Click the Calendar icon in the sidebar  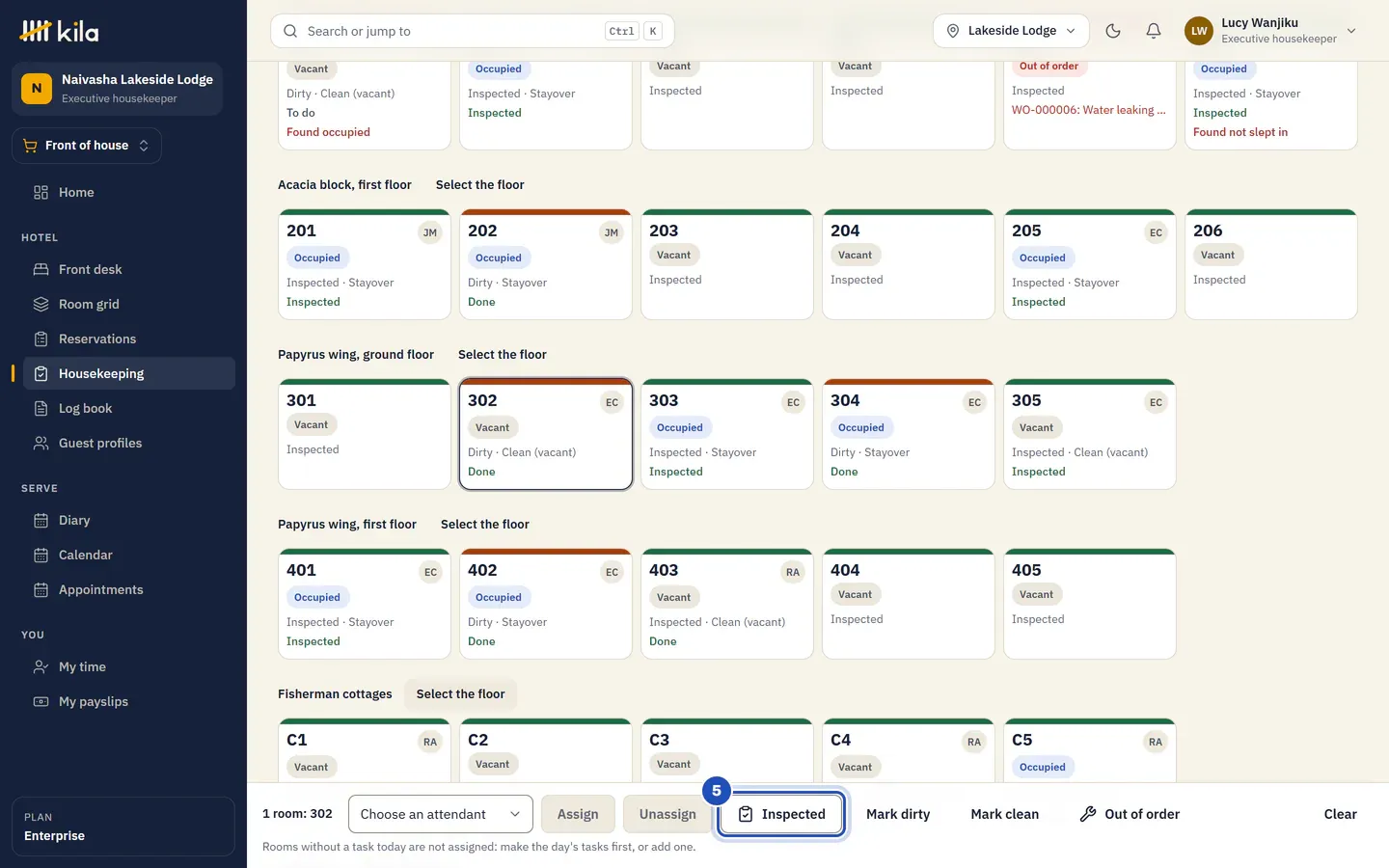(x=41, y=555)
